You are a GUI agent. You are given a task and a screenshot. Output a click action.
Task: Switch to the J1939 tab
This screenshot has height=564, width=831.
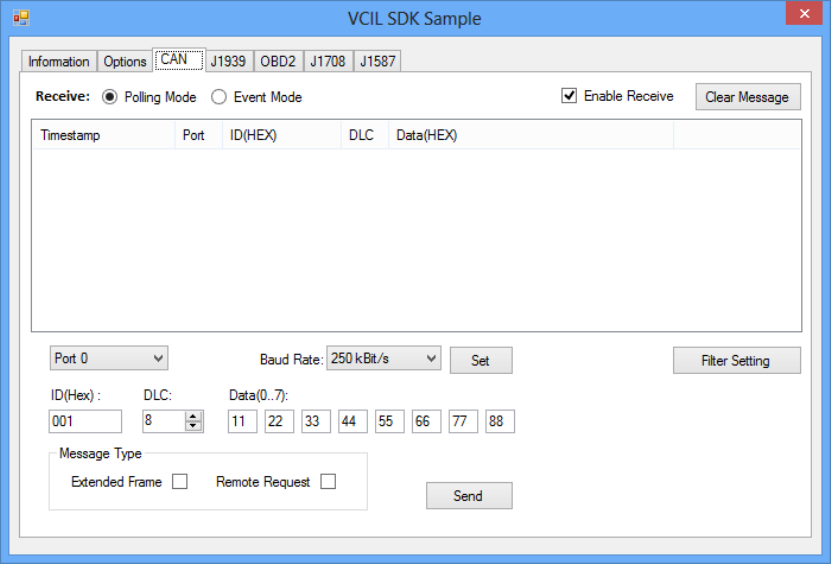[x=228, y=61]
